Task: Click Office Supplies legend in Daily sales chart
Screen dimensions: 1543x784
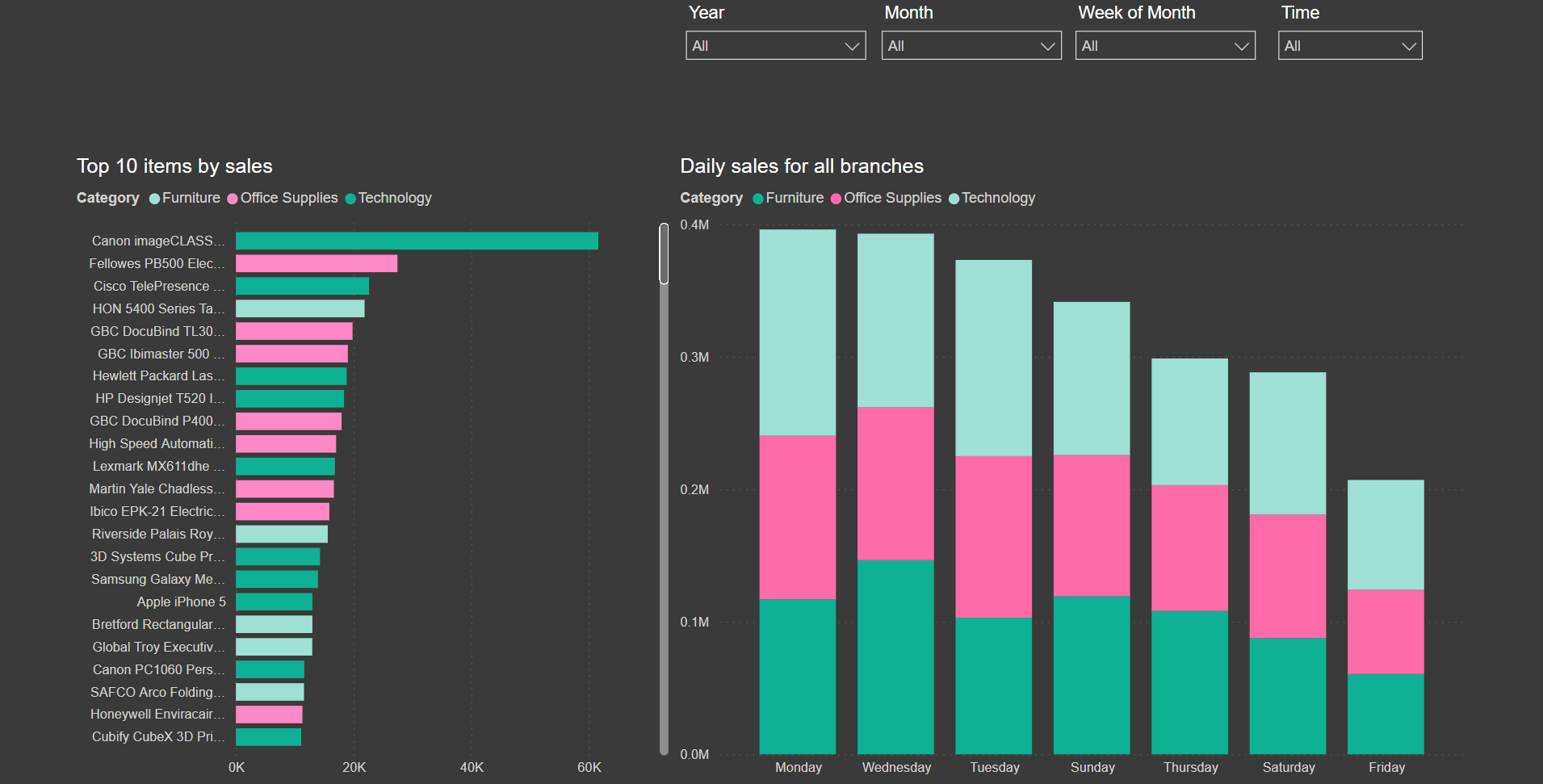Action: click(886, 199)
